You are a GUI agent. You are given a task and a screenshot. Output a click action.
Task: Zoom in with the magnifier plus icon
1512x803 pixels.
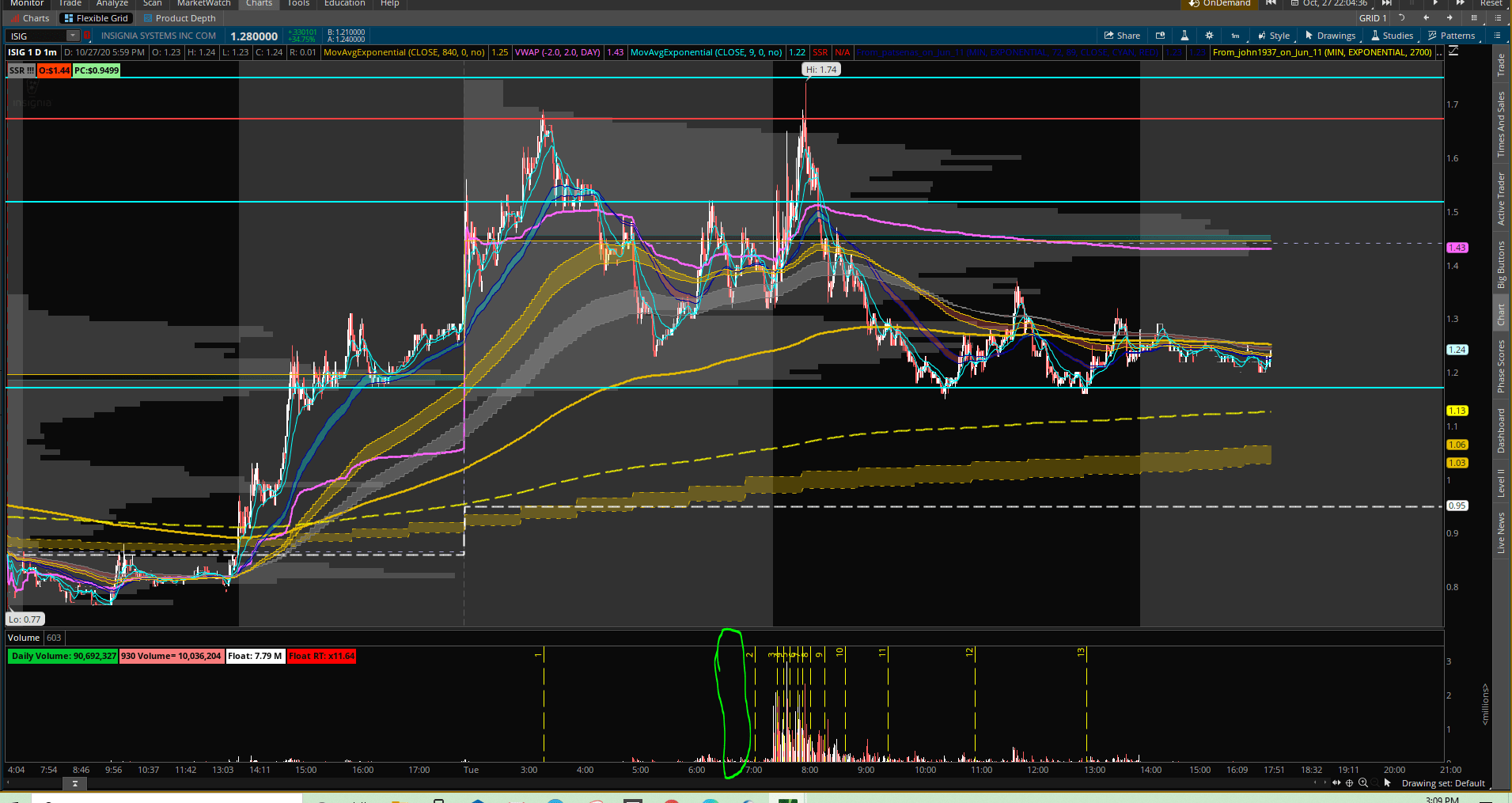1362,783
